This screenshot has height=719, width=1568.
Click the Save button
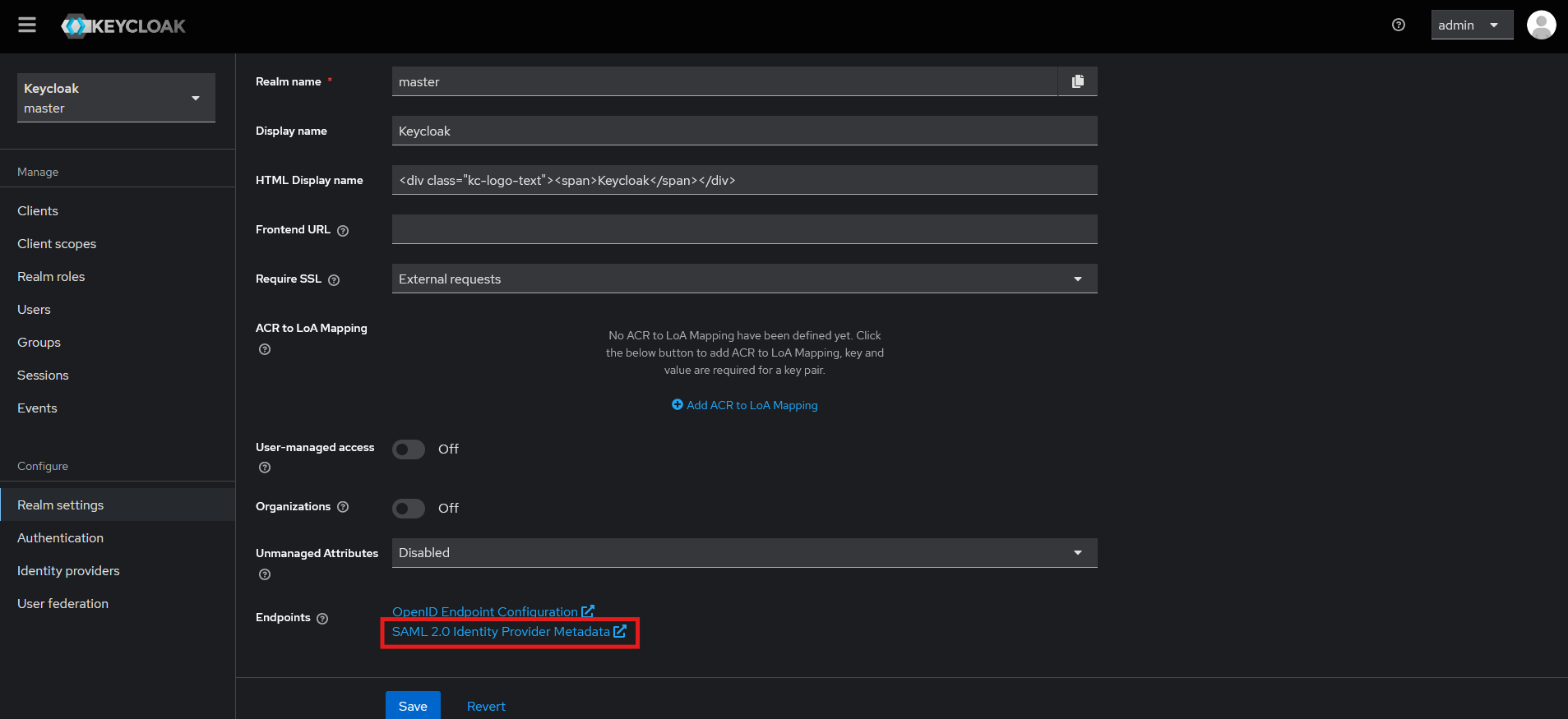[413, 706]
